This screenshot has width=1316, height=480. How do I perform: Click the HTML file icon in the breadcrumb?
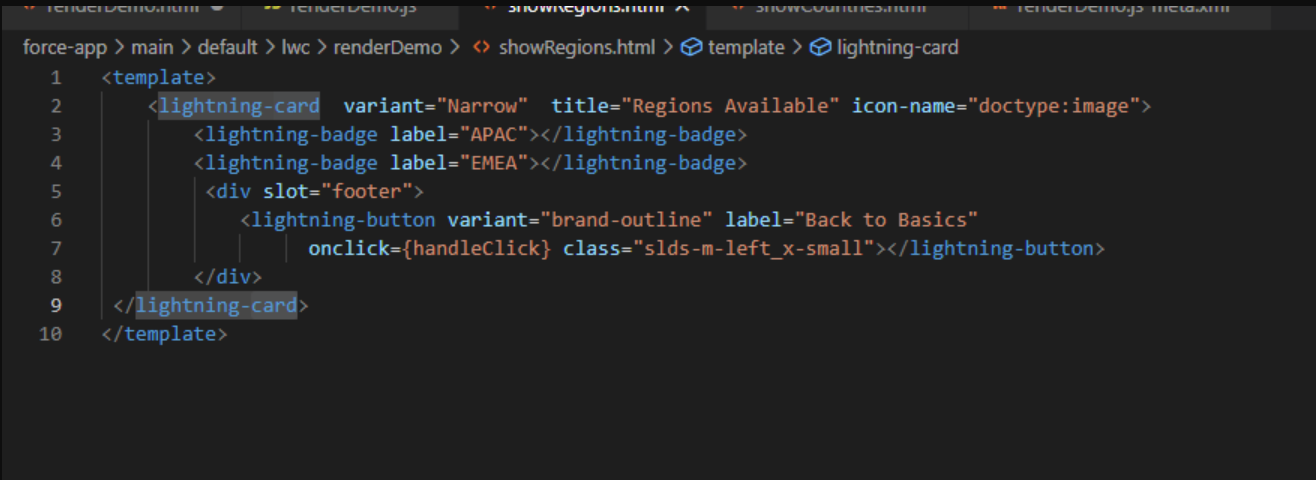pos(481,47)
